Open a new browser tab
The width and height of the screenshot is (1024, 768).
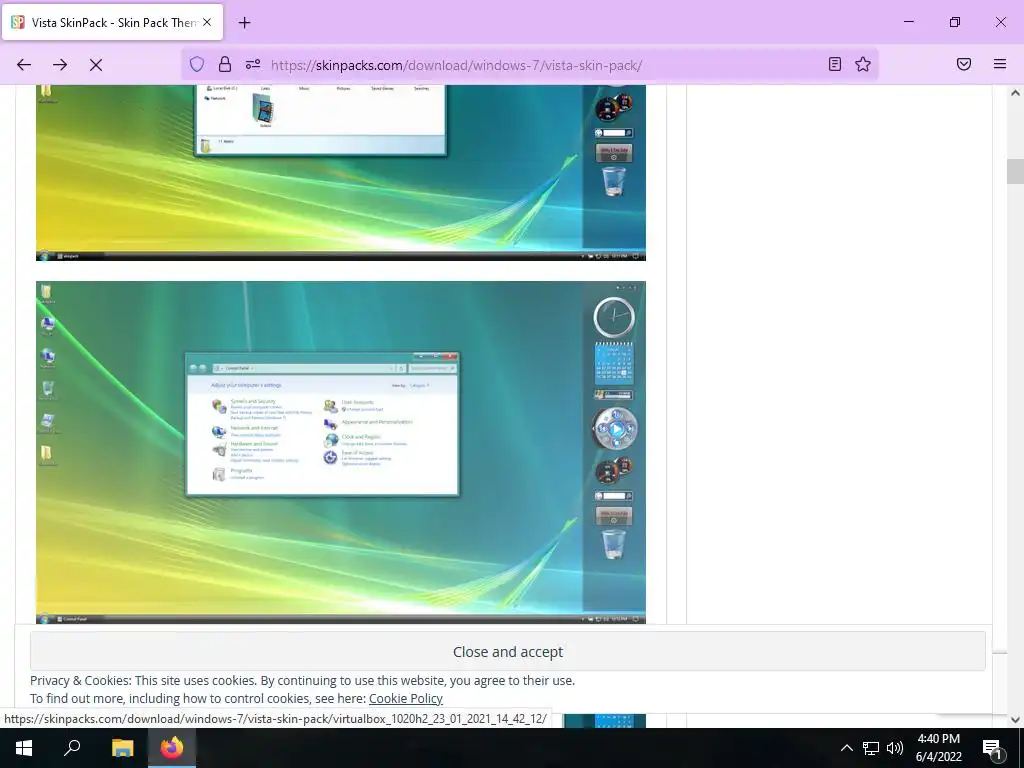pos(244,23)
